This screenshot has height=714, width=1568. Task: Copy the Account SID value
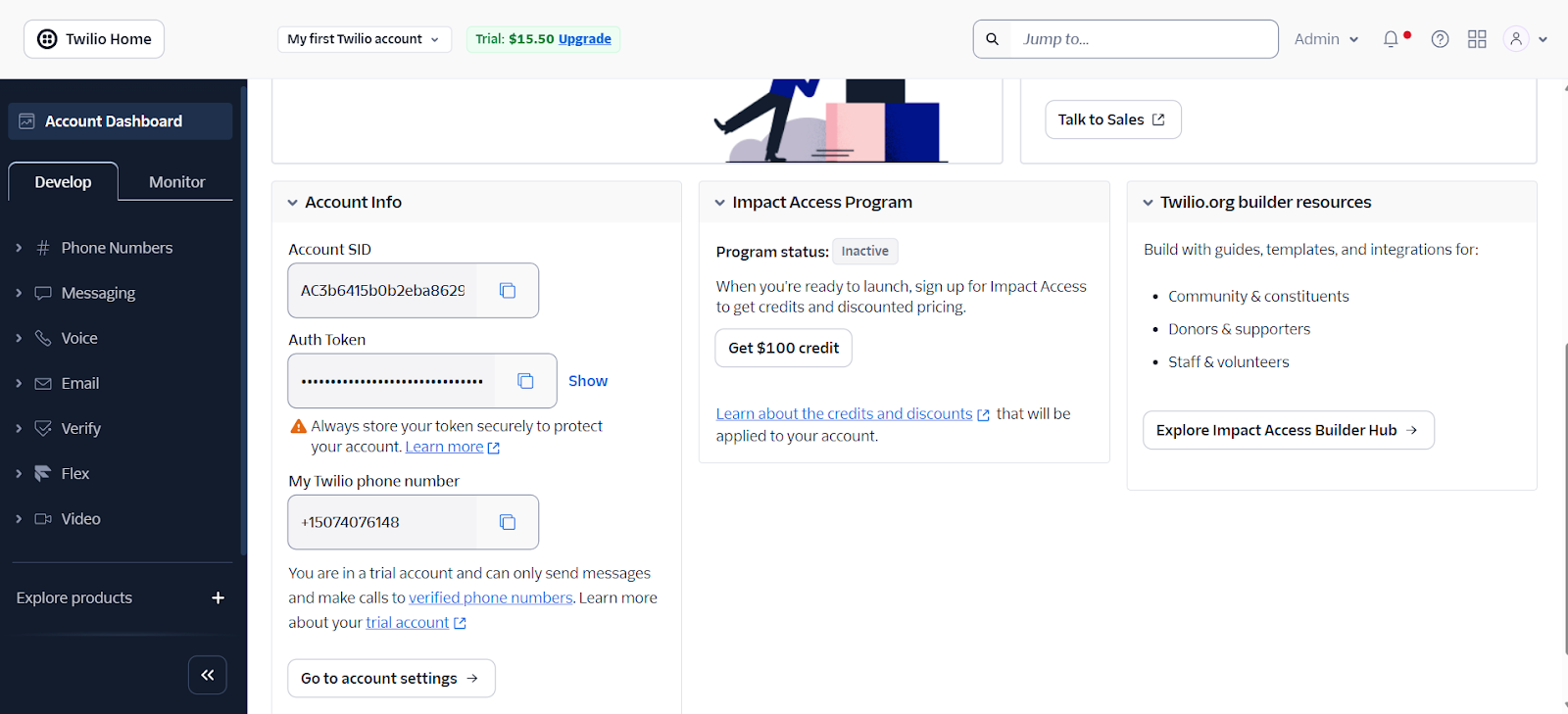508,291
